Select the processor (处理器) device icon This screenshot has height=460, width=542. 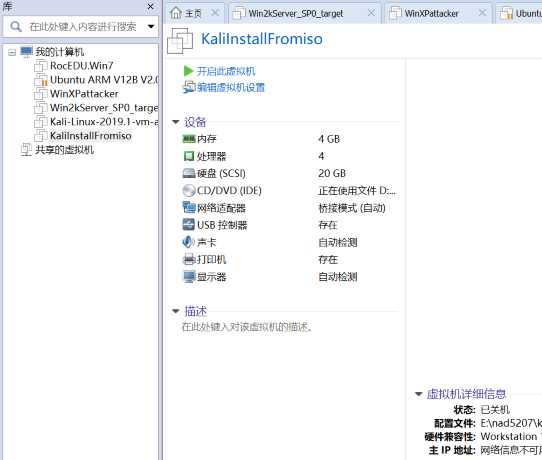[189, 156]
